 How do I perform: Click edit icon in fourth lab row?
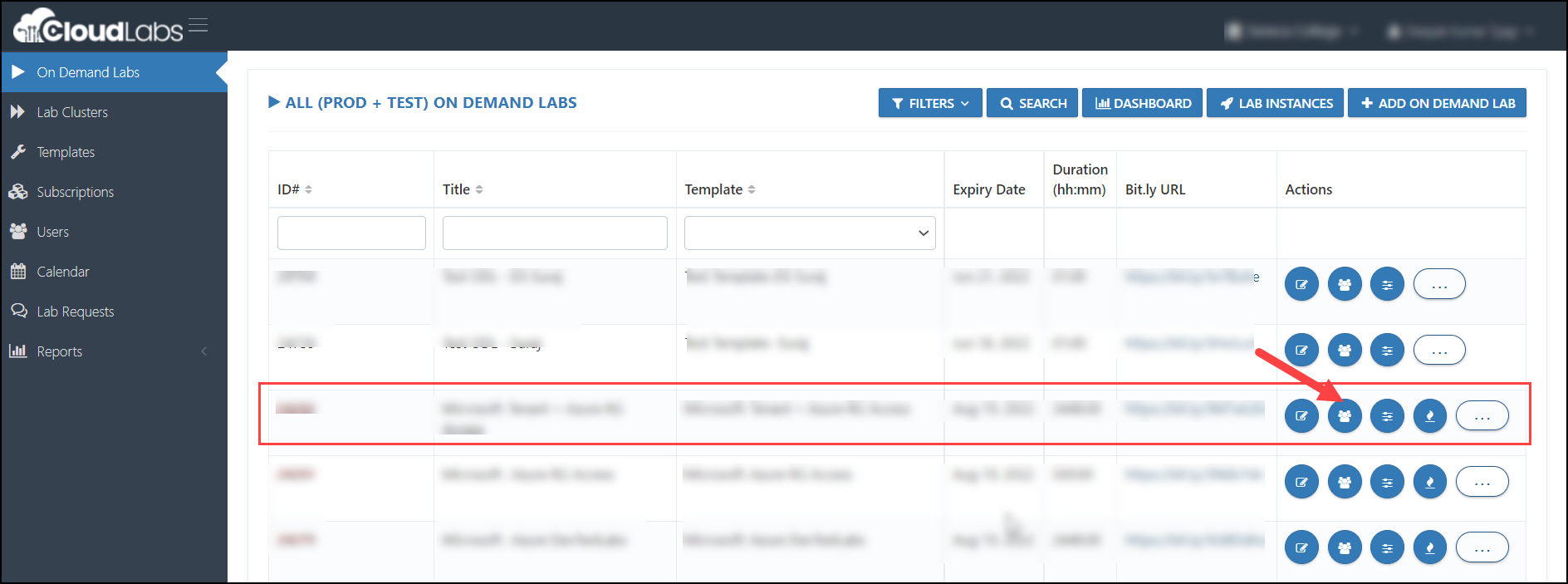coord(1301,482)
